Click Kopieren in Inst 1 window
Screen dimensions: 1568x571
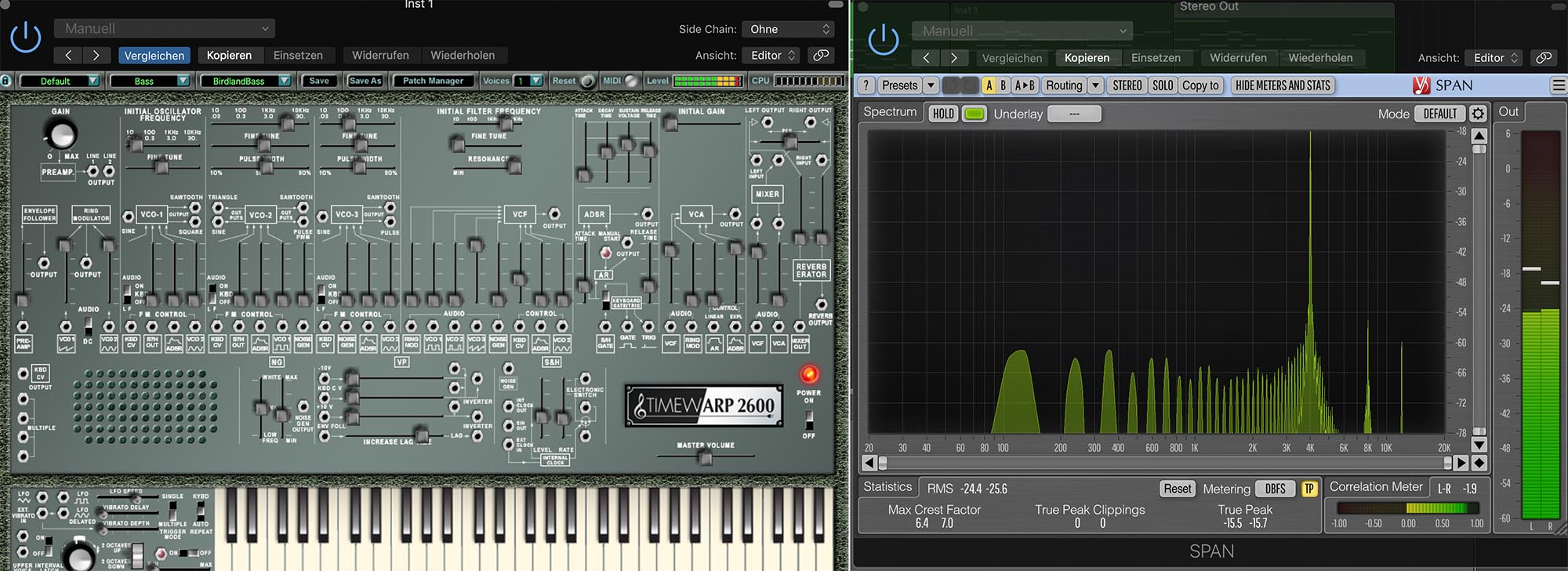pos(229,55)
